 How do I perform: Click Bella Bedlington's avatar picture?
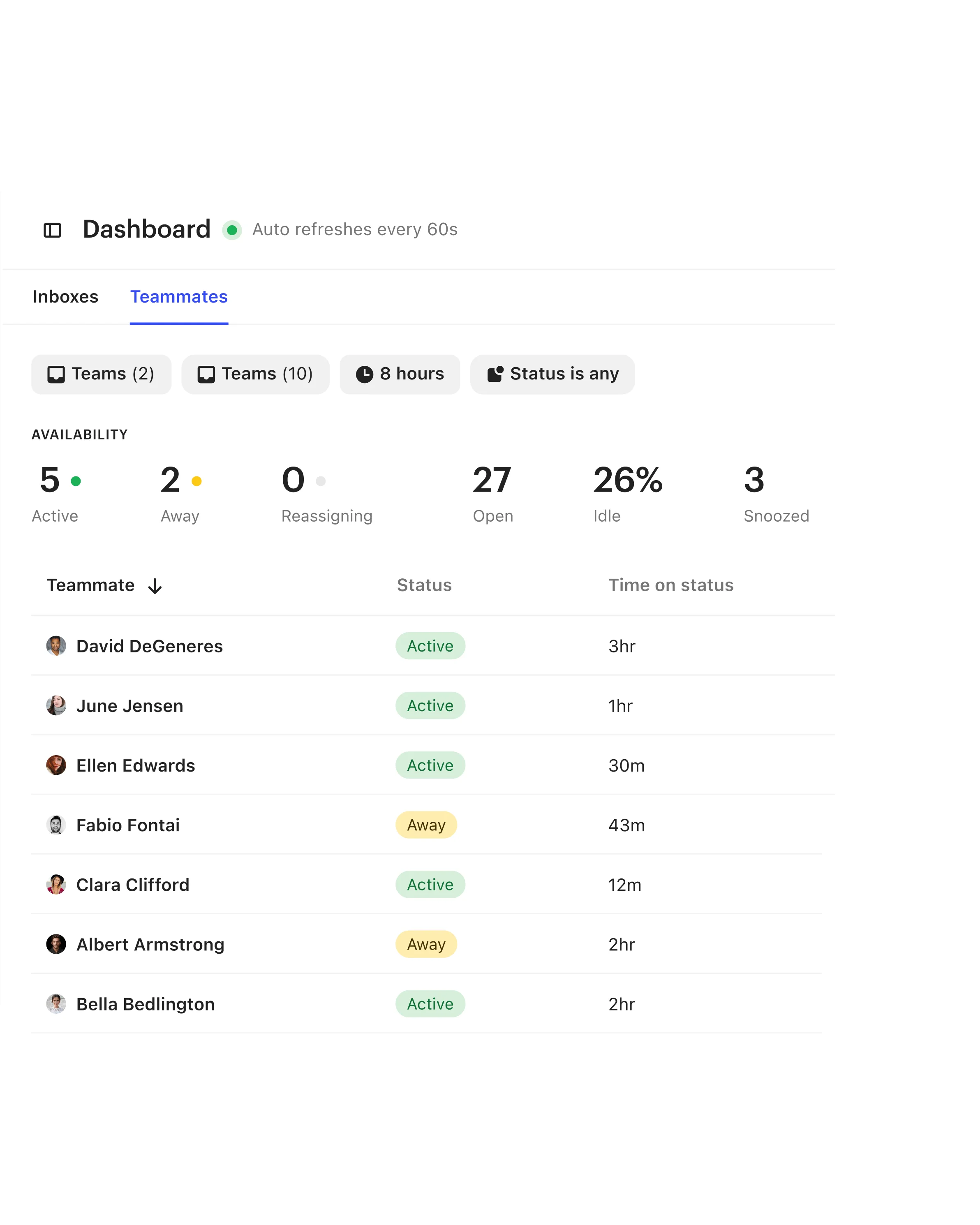point(57,1004)
